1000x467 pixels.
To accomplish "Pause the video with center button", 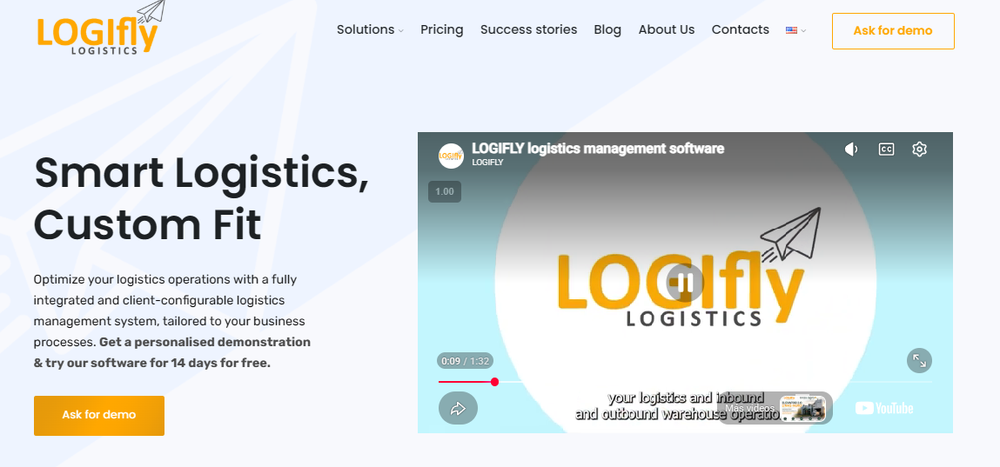I will tap(685, 282).
